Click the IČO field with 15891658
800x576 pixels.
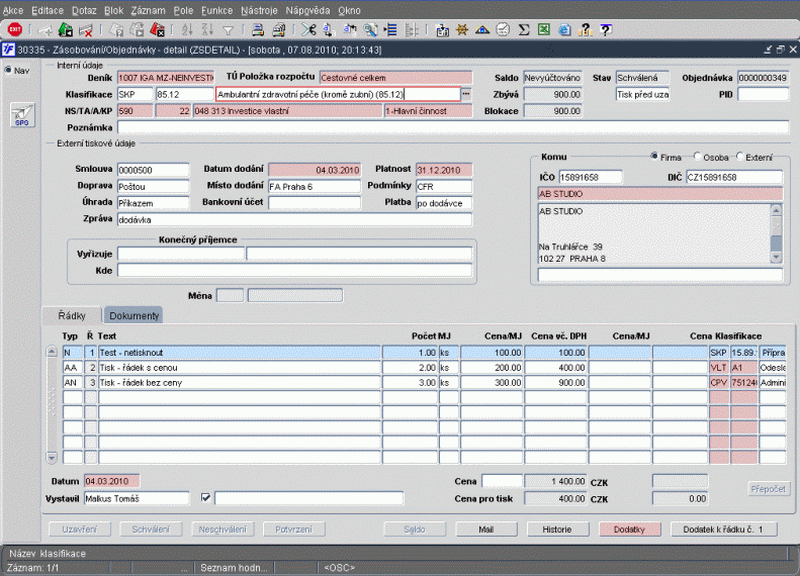(x=590, y=177)
